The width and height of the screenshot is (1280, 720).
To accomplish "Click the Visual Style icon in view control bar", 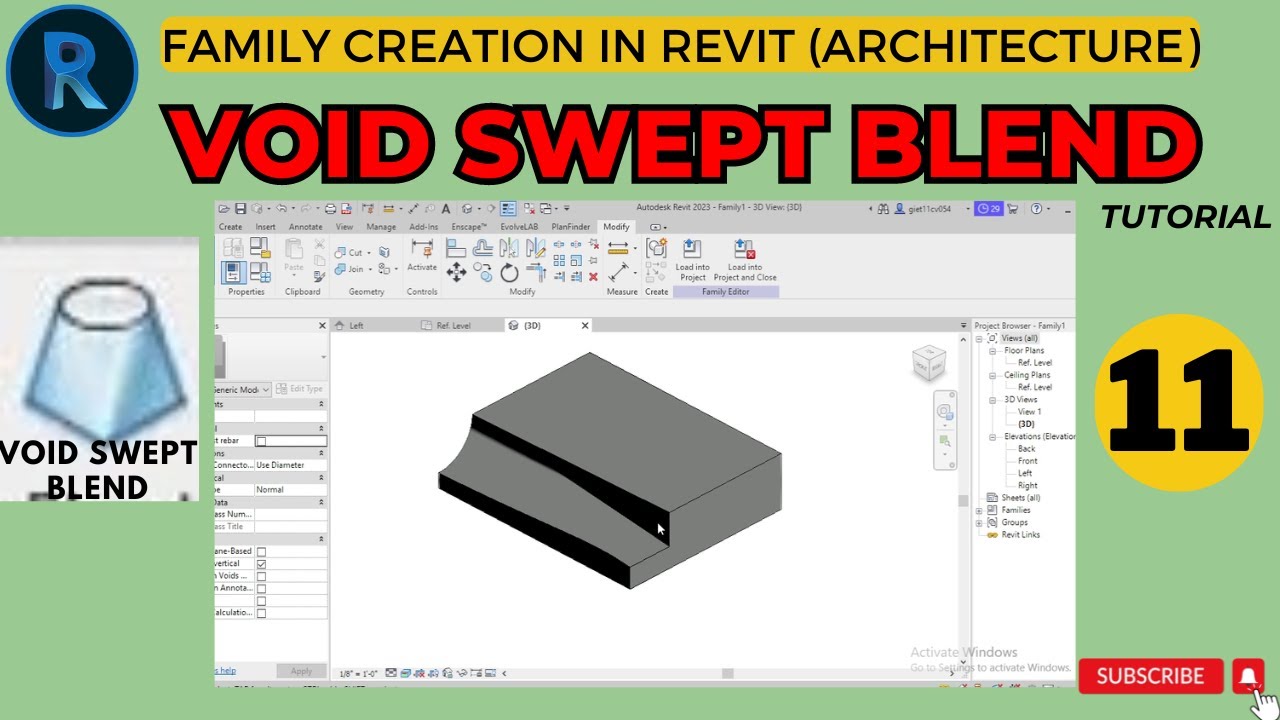I will click(406, 673).
